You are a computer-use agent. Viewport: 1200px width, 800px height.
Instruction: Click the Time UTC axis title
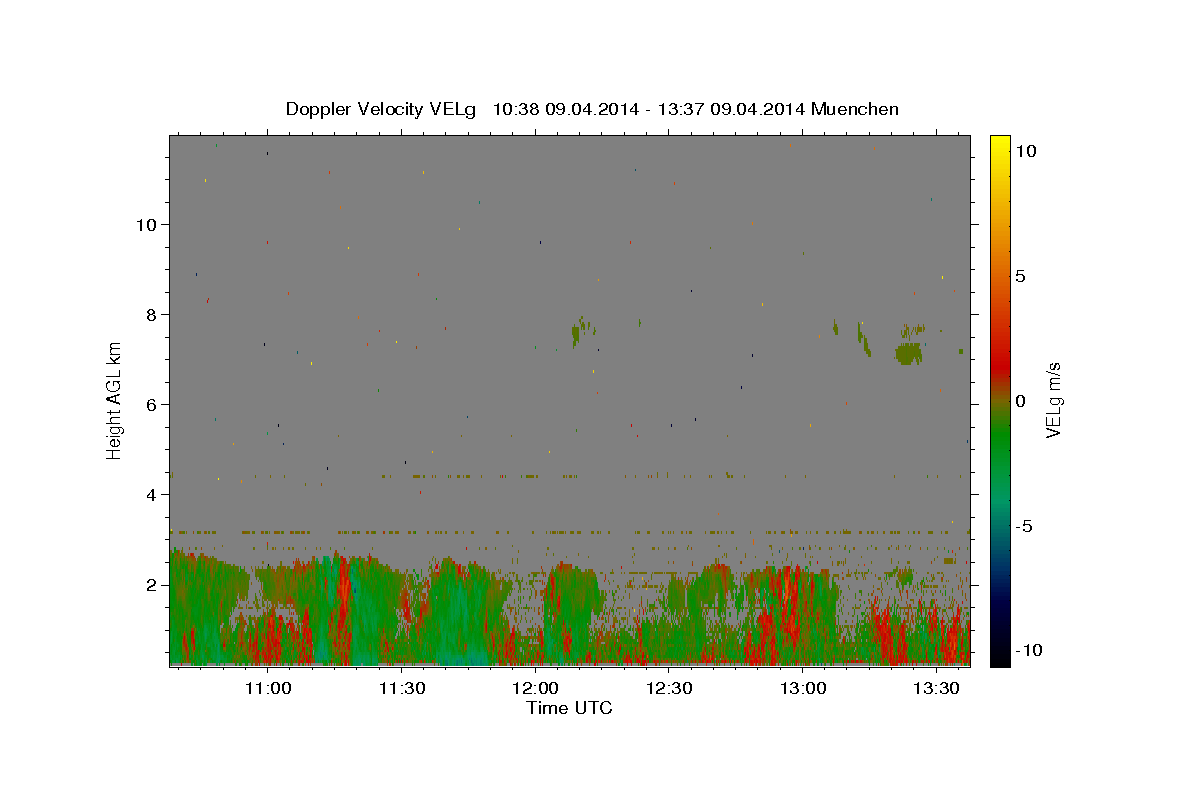[569, 708]
